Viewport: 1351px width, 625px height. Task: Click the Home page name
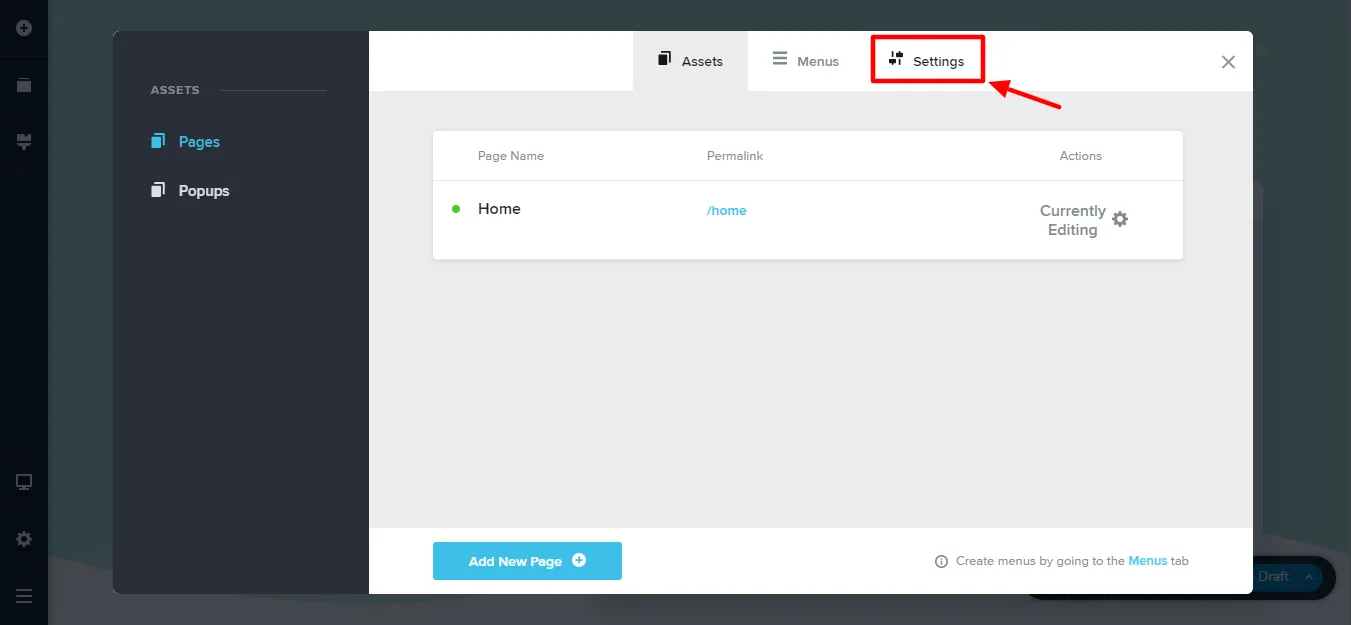[x=499, y=209]
